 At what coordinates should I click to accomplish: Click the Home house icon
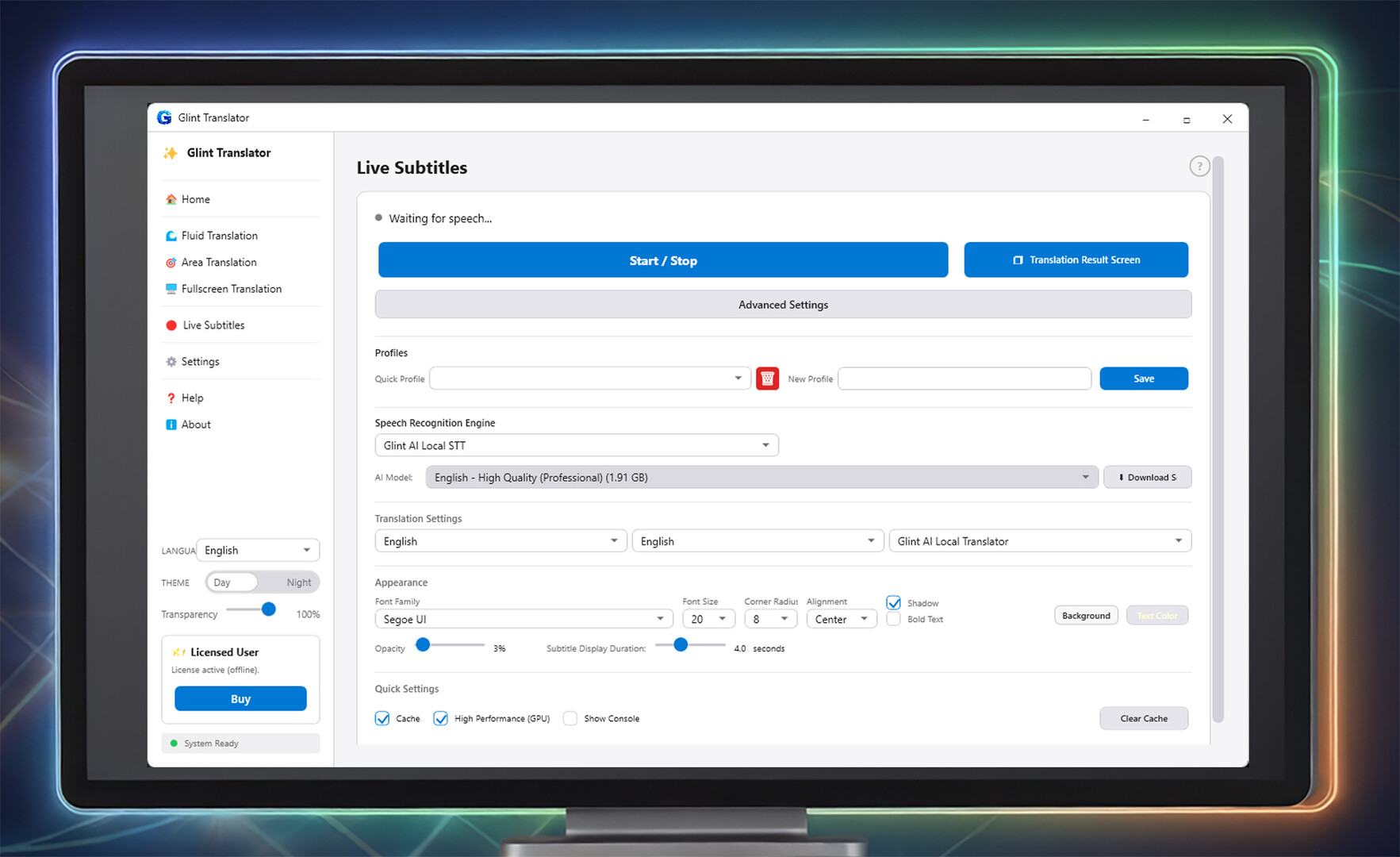pyautogui.click(x=171, y=199)
